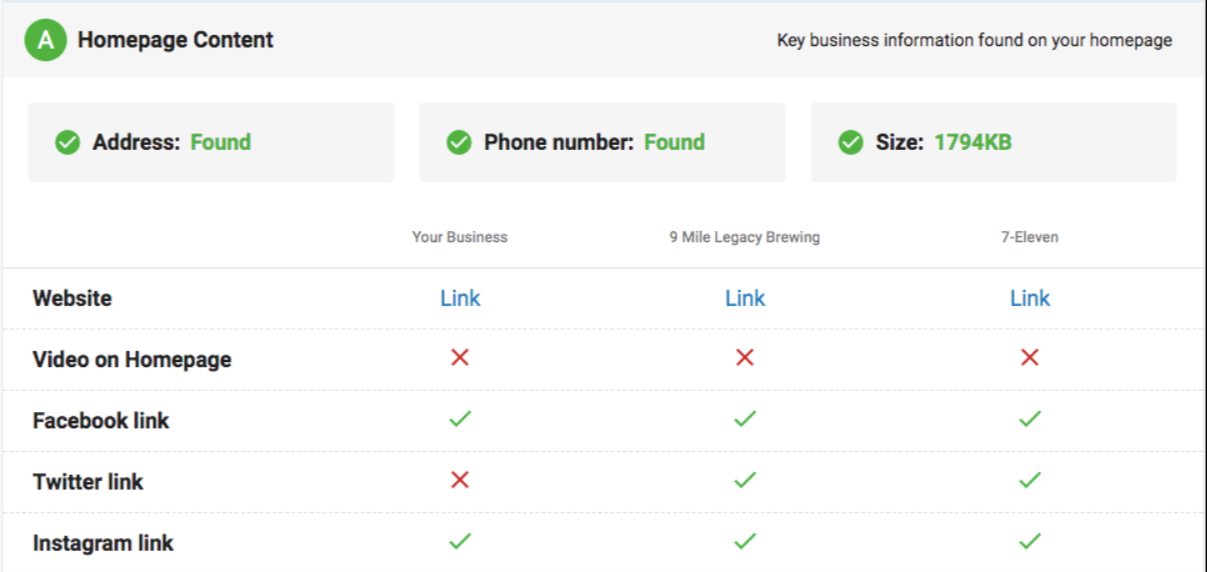Click the Size 1794KB value
This screenshot has width=1207, height=572.
point(973,142)
